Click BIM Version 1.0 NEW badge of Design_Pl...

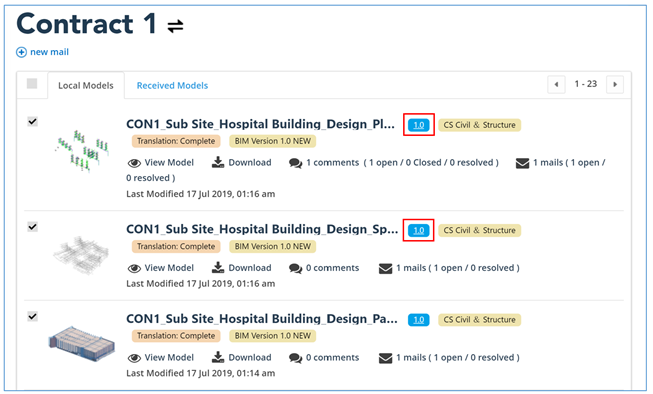point(273,141)
